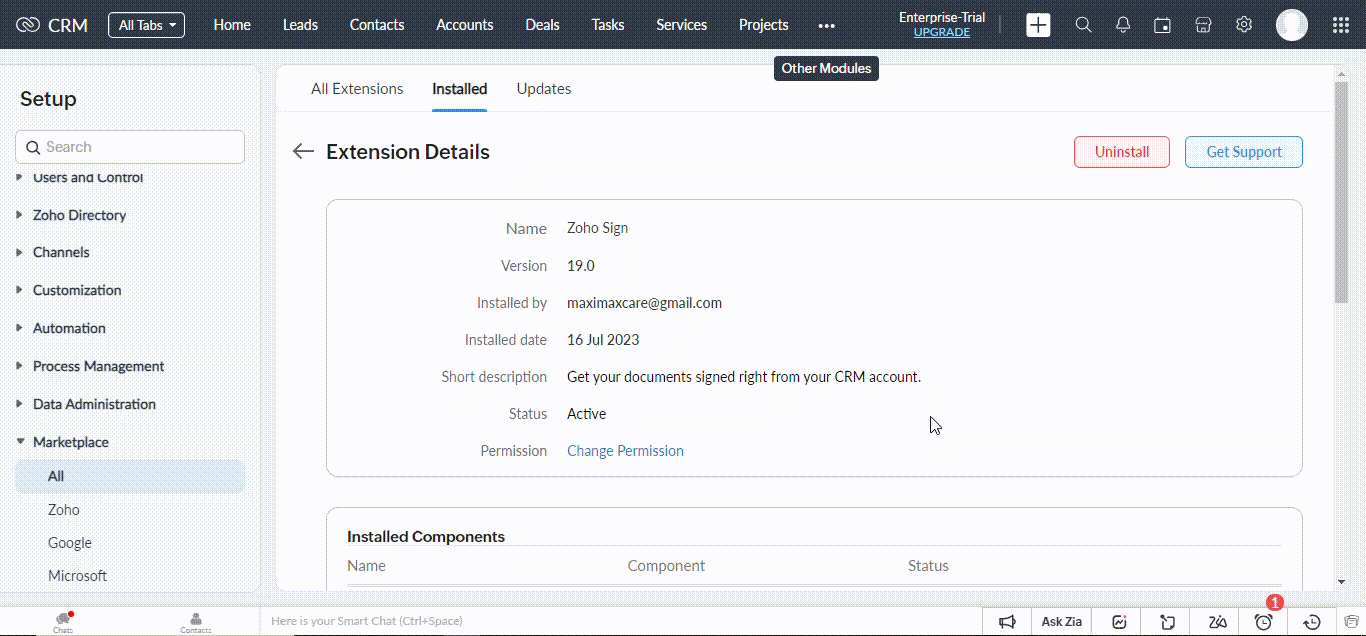Click the Uninstall button
1366x636 pixels.
click(x=1121, y=151)
